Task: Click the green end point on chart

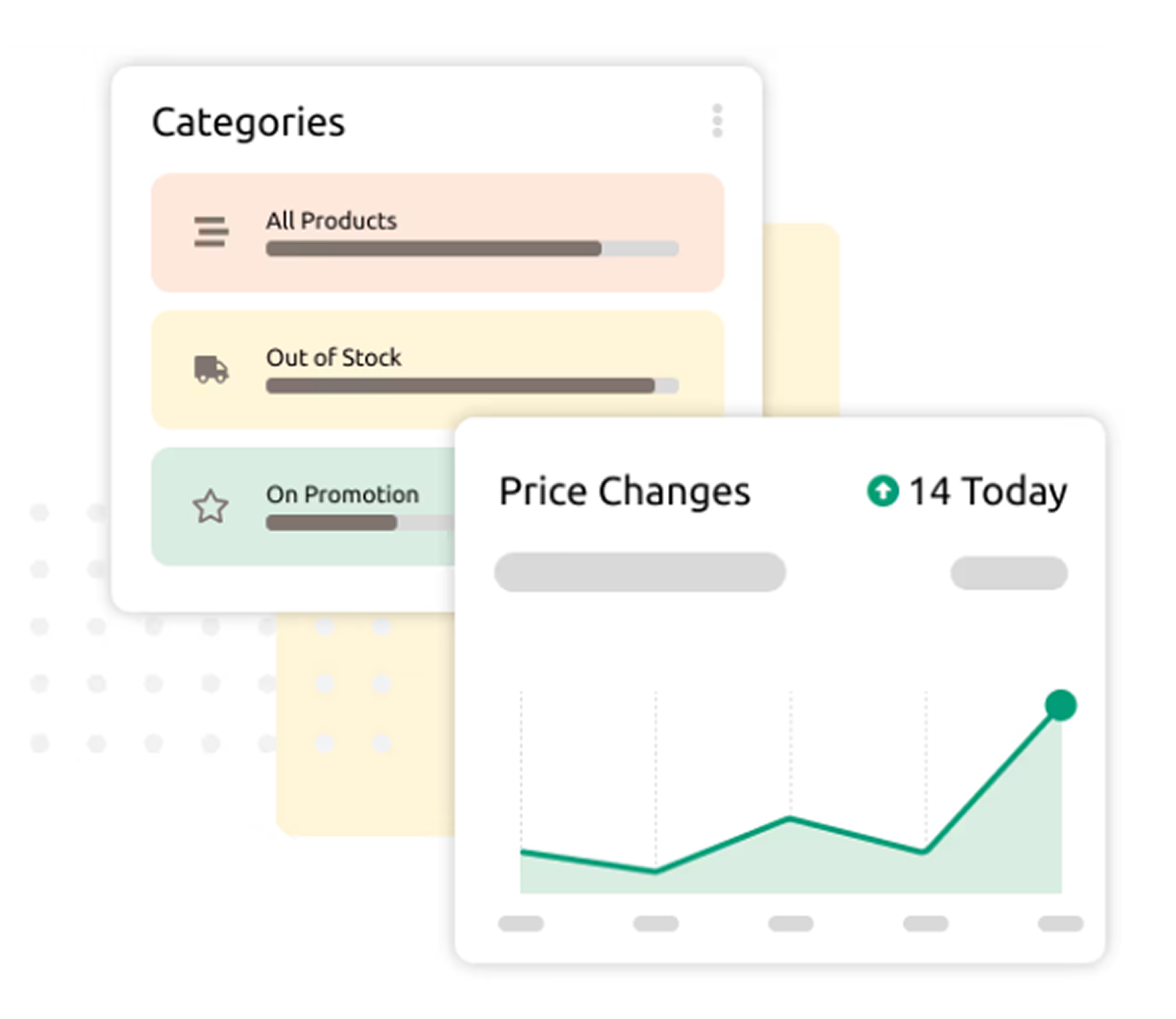Action: [x=1060, y=706]
